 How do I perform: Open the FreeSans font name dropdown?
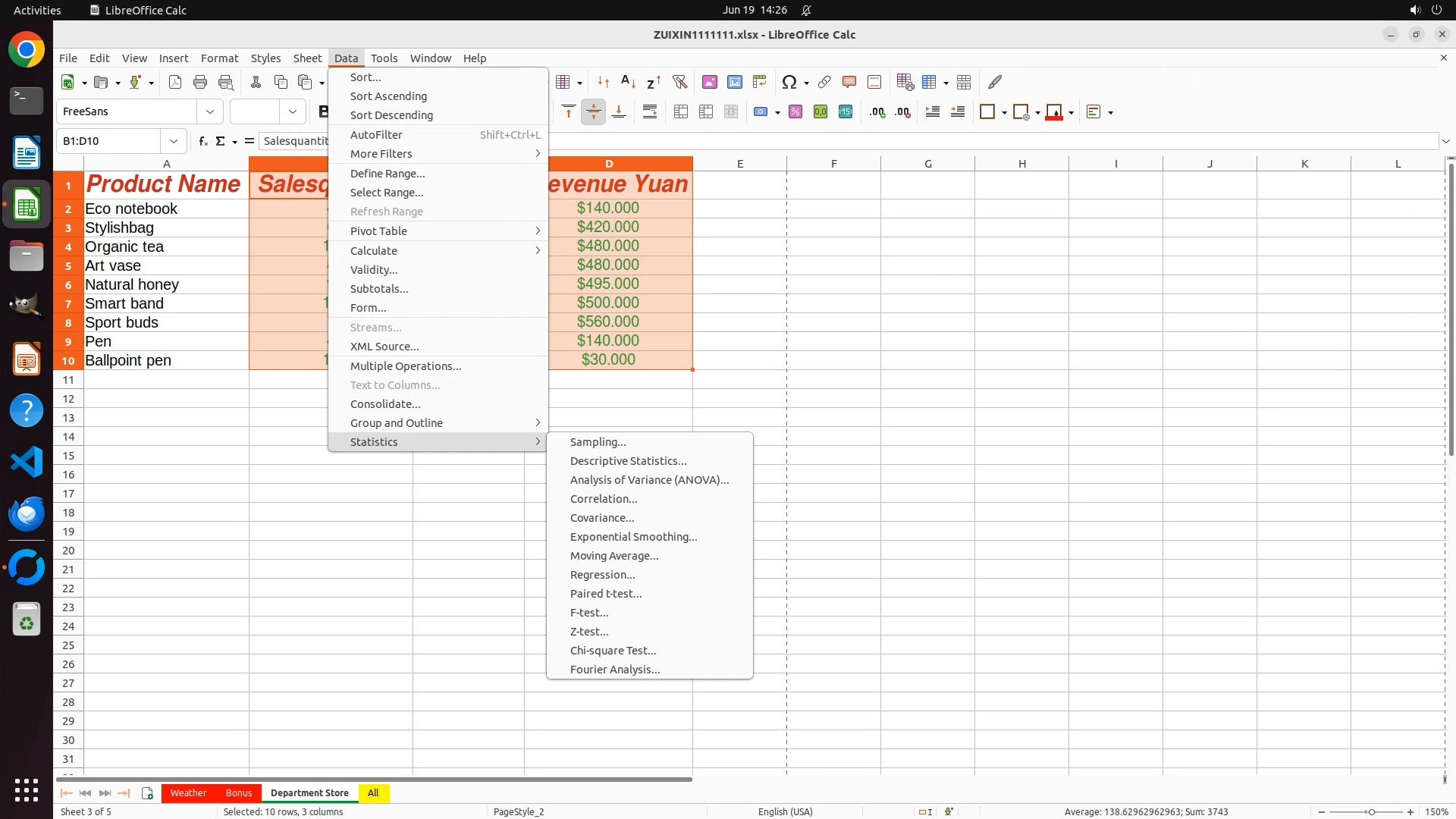210,111
